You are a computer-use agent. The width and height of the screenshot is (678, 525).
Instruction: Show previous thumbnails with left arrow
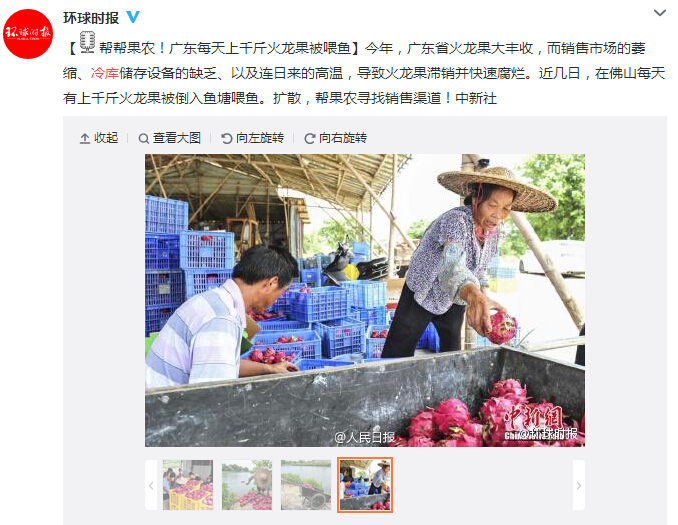point(151,485)
